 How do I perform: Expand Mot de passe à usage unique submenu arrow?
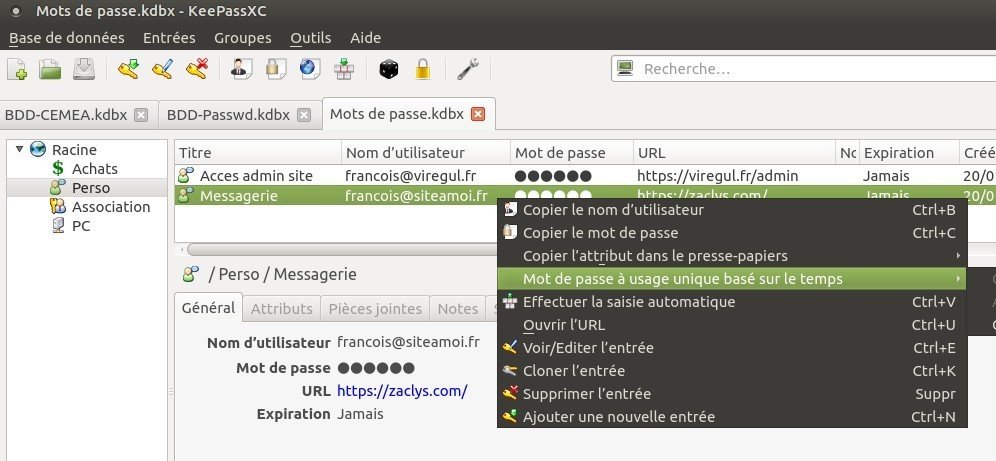pyautogui.click(x=958, y=279)
